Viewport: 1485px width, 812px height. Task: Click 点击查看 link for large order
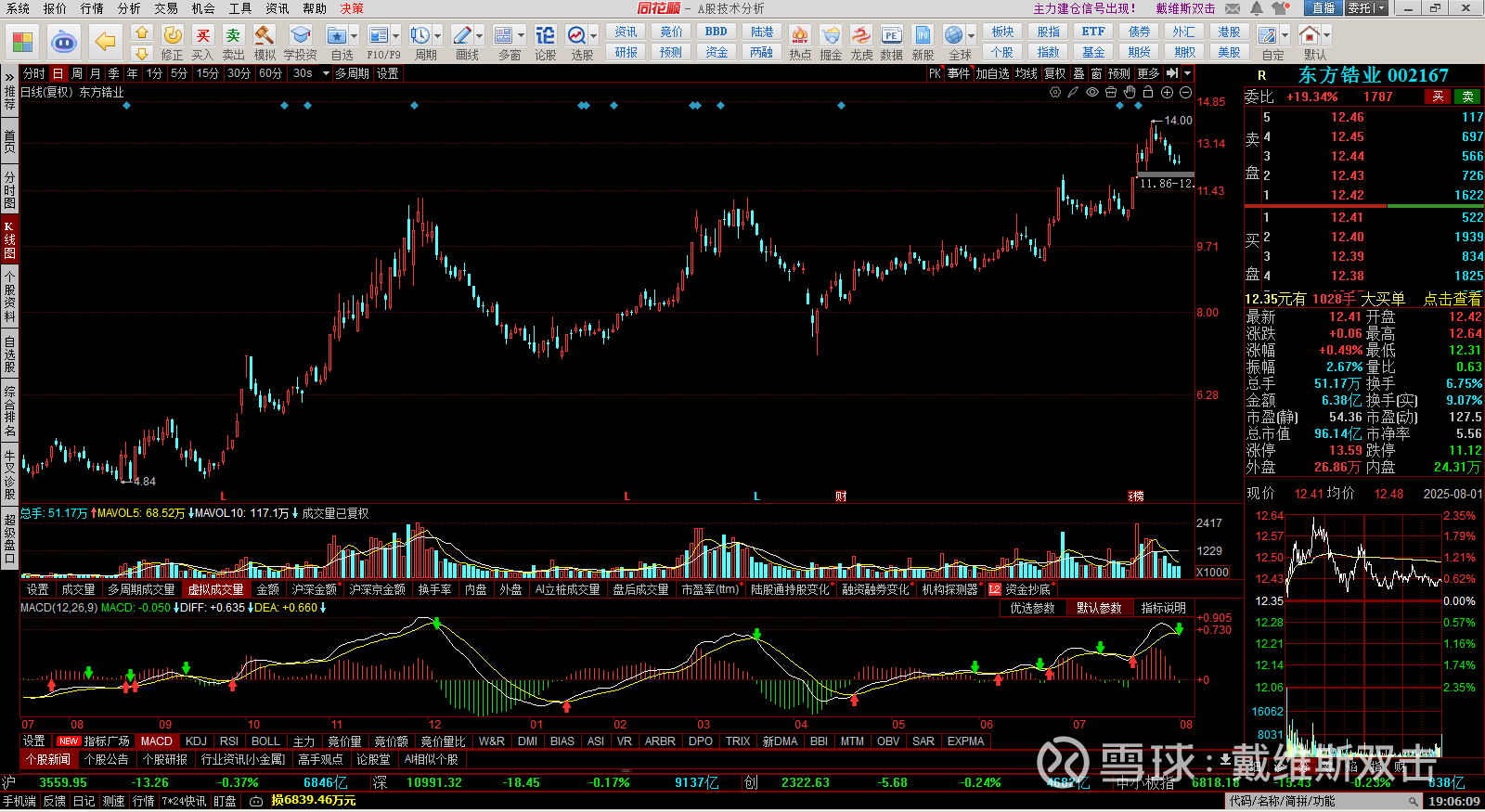(1453, 299)
